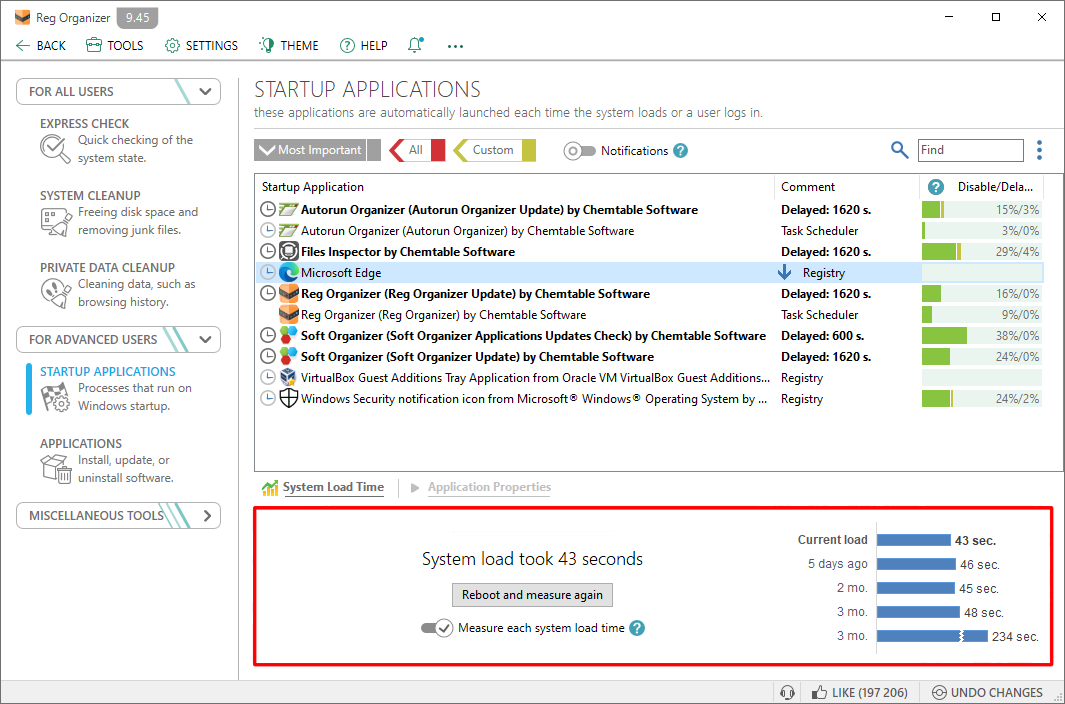Open the three-dot menu beside Find
This screenshot has height=704, width=1065.
coord(1039,149)
